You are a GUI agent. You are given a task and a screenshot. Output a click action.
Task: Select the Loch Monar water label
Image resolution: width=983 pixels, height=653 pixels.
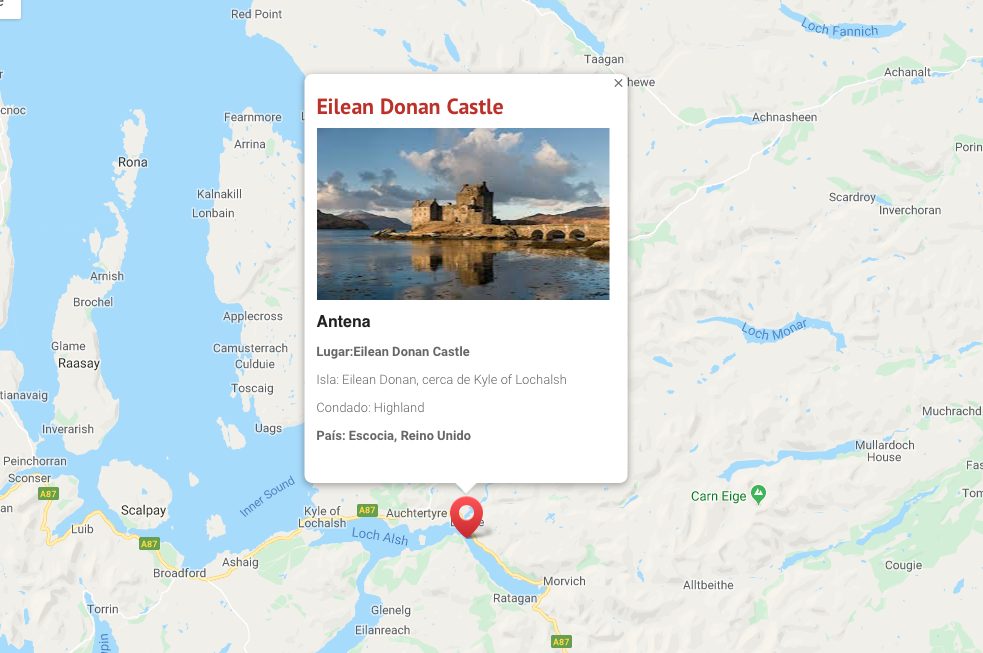(774, 329)
